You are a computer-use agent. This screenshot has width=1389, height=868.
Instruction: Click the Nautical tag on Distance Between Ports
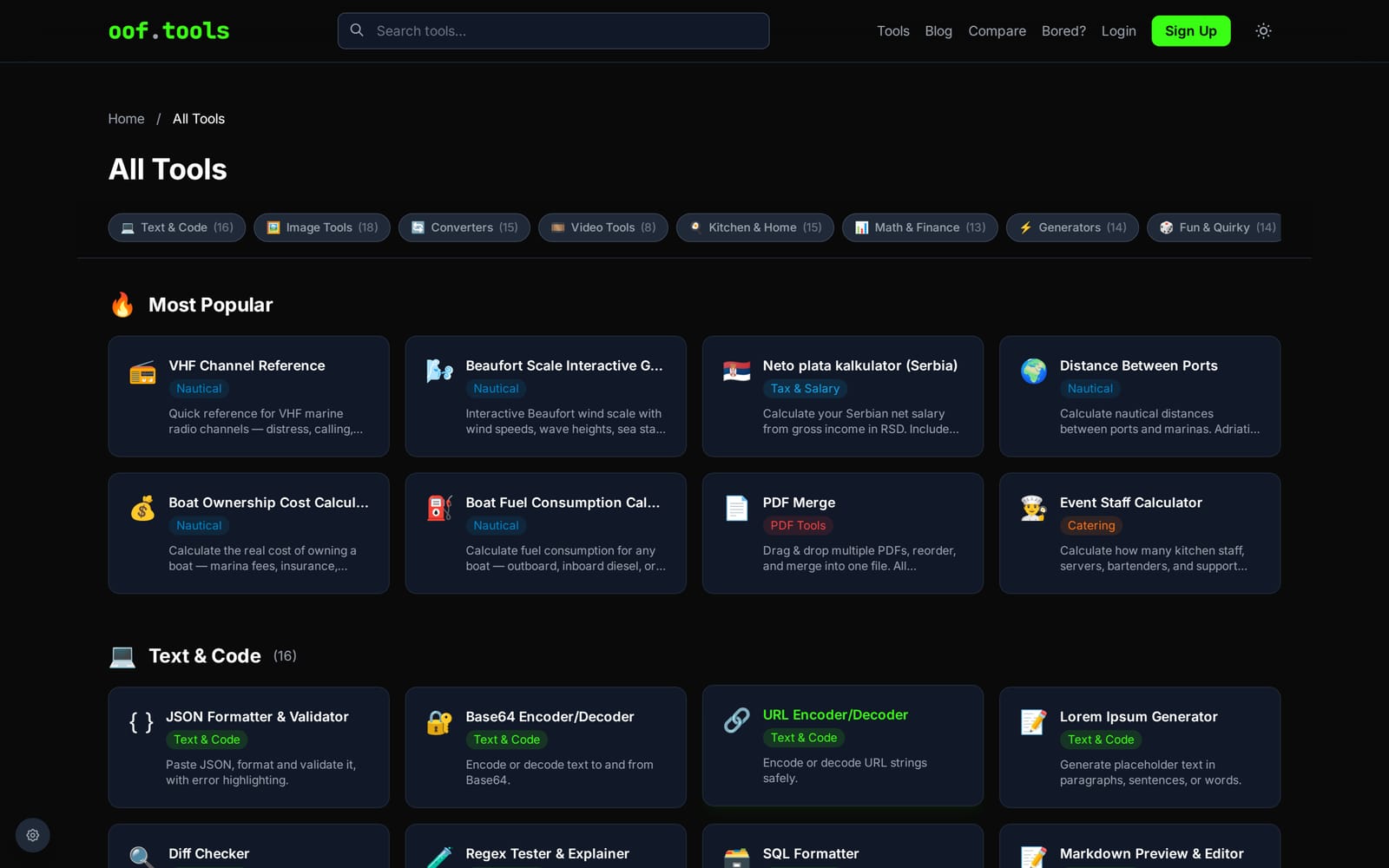1089,389
